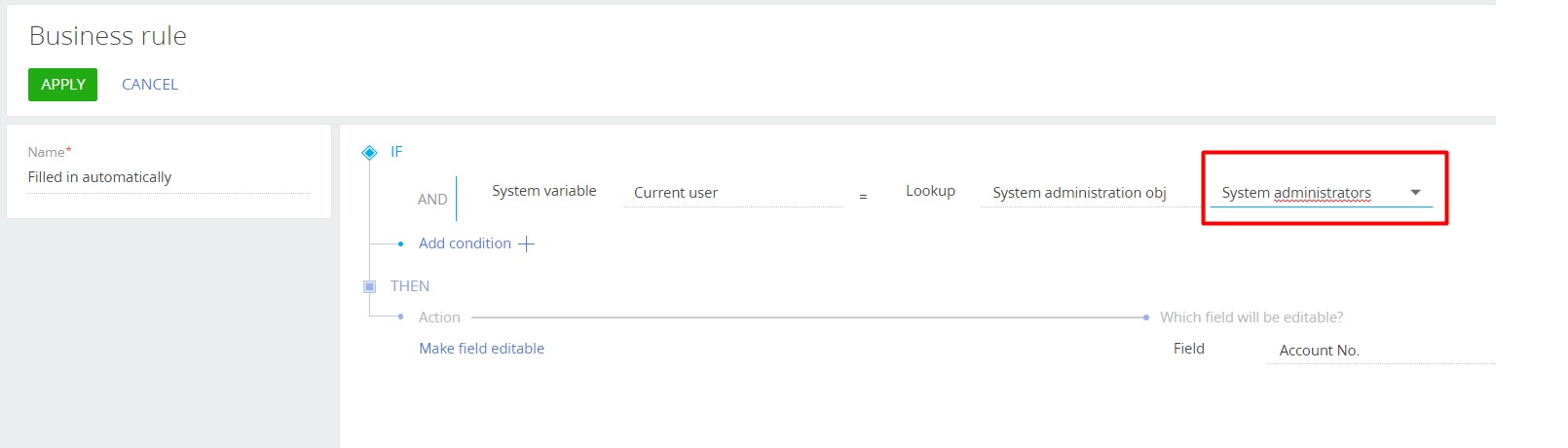The height and width of the screenshot is (448, 1568).
Task: Click the THEN square icon
Action: [x=369, y=286]
